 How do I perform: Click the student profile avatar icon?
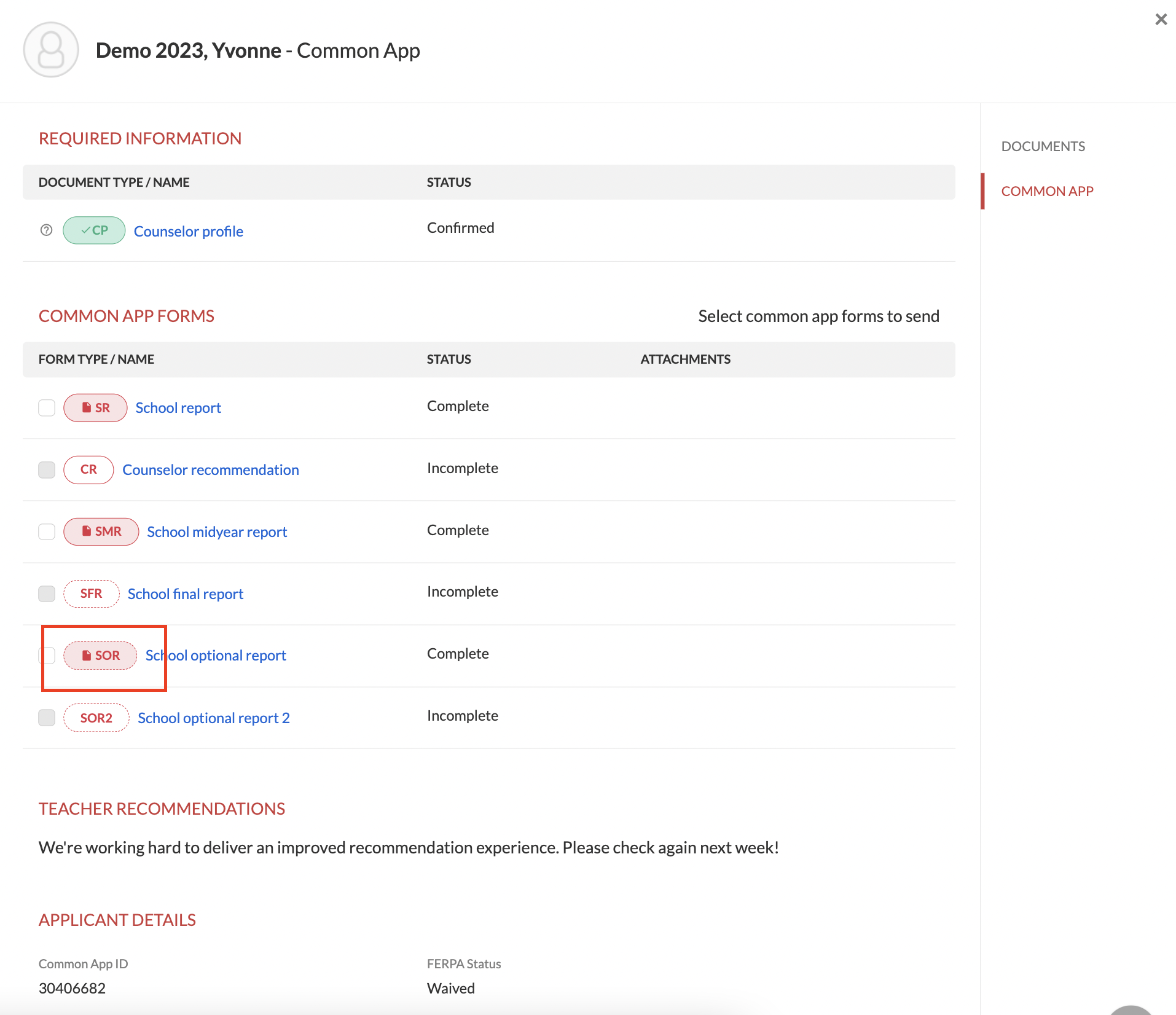click(x=51, y=50)
